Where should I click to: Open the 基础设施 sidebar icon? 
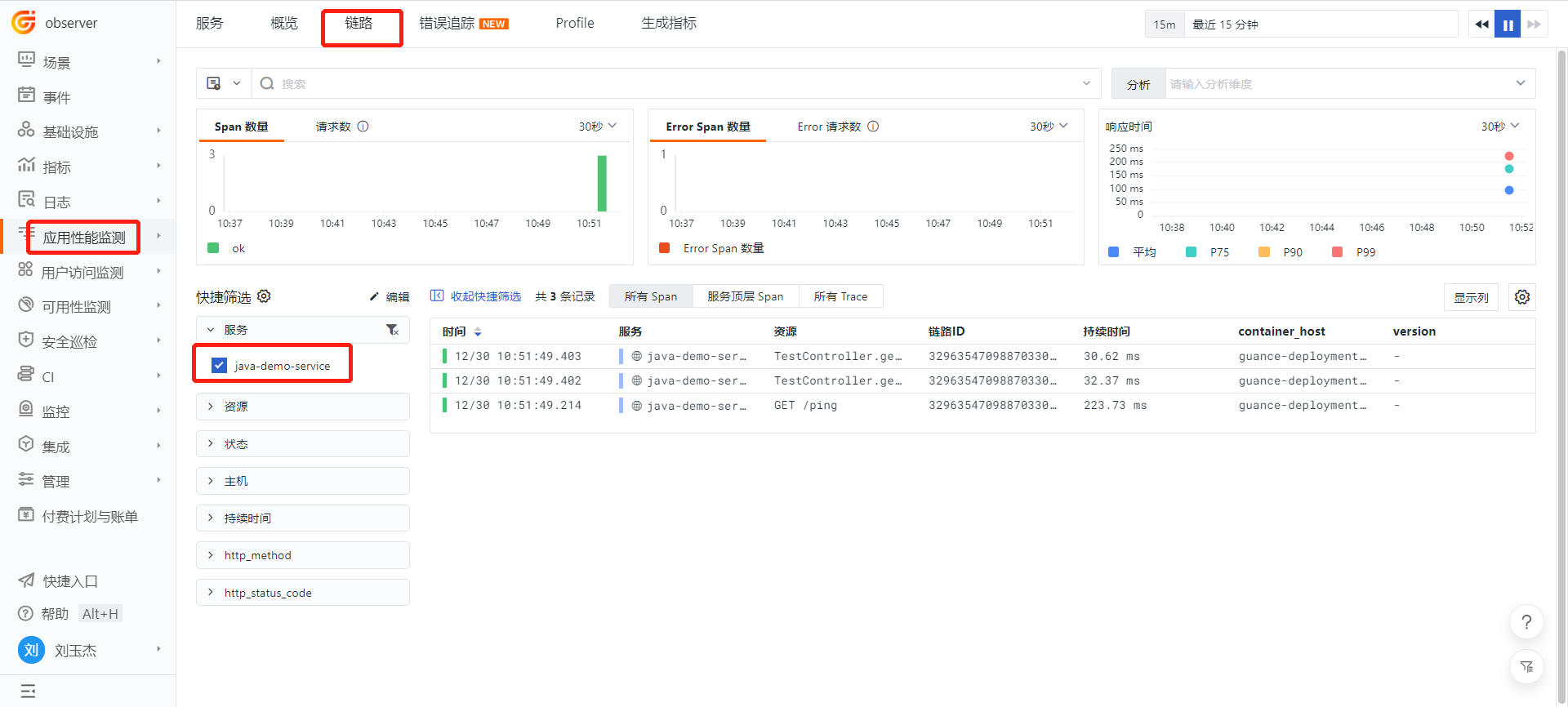[x=26, y=131]
